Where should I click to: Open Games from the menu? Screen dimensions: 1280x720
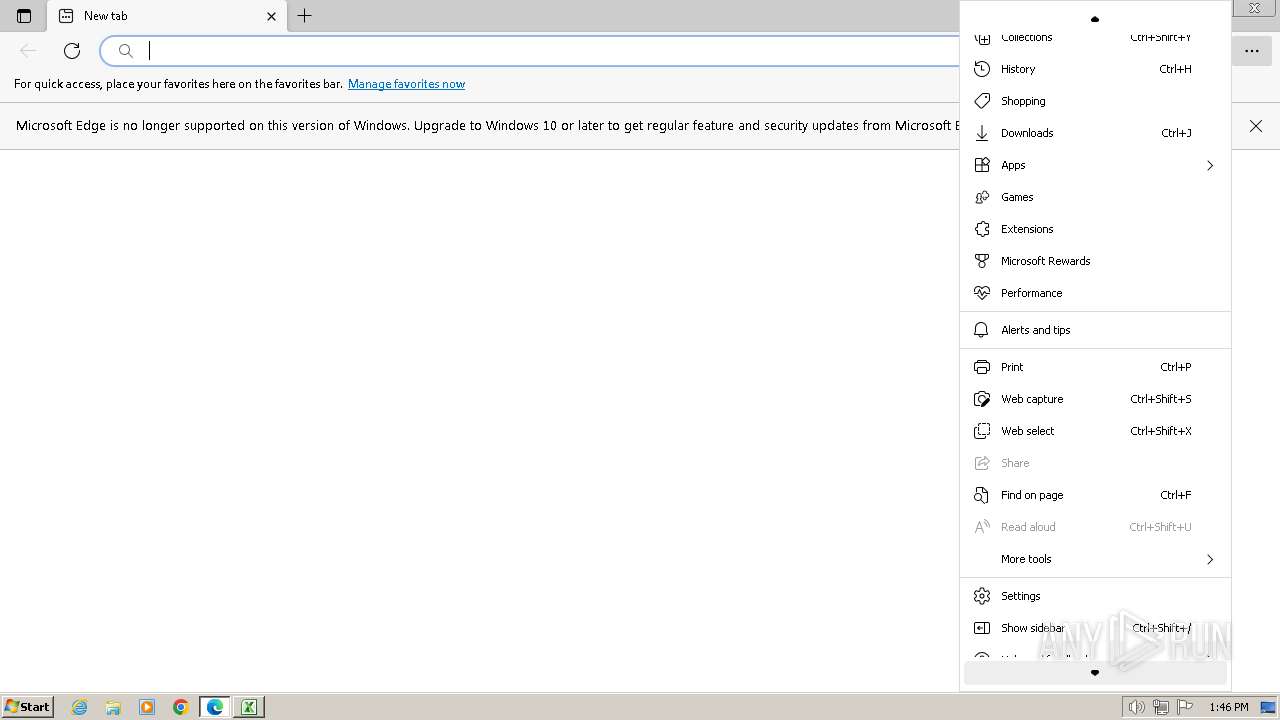point(1095,197)
